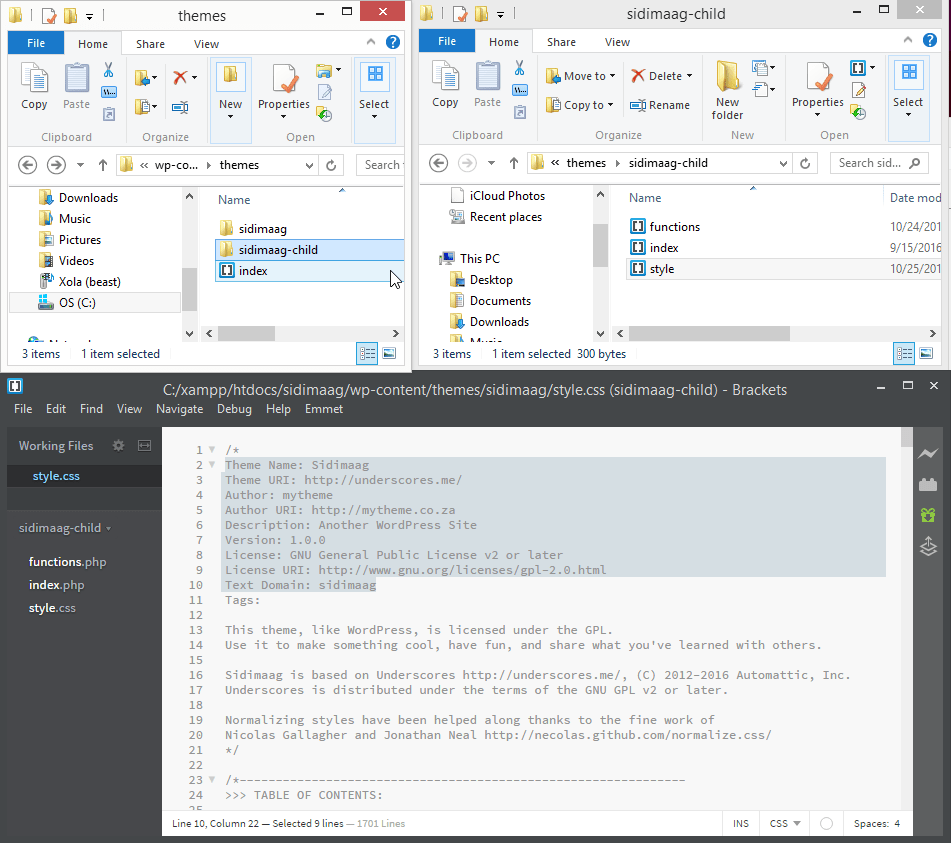Viewport: 951px width, 843px height.
Task: Click vertical scrollbar in themes navigation pane
Action: pos(189,289)
